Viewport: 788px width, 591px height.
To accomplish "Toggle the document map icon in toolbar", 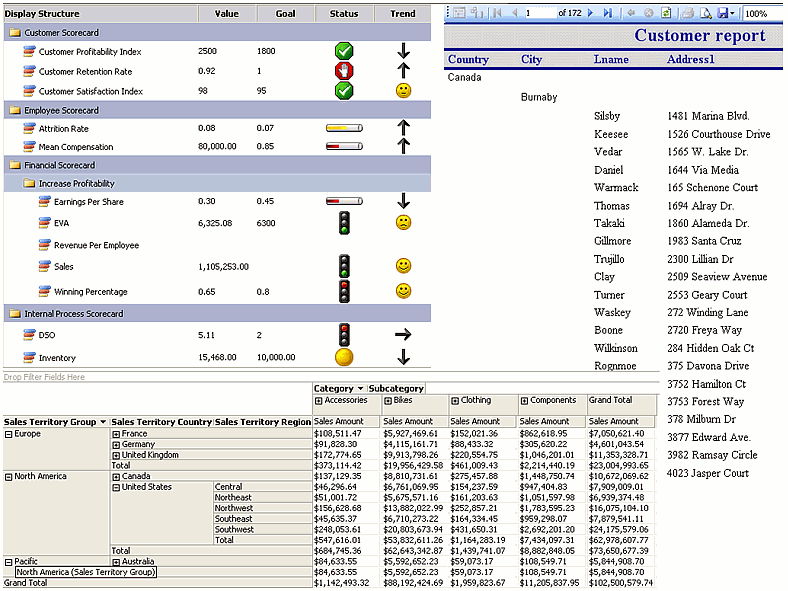I will pos(459,13).
